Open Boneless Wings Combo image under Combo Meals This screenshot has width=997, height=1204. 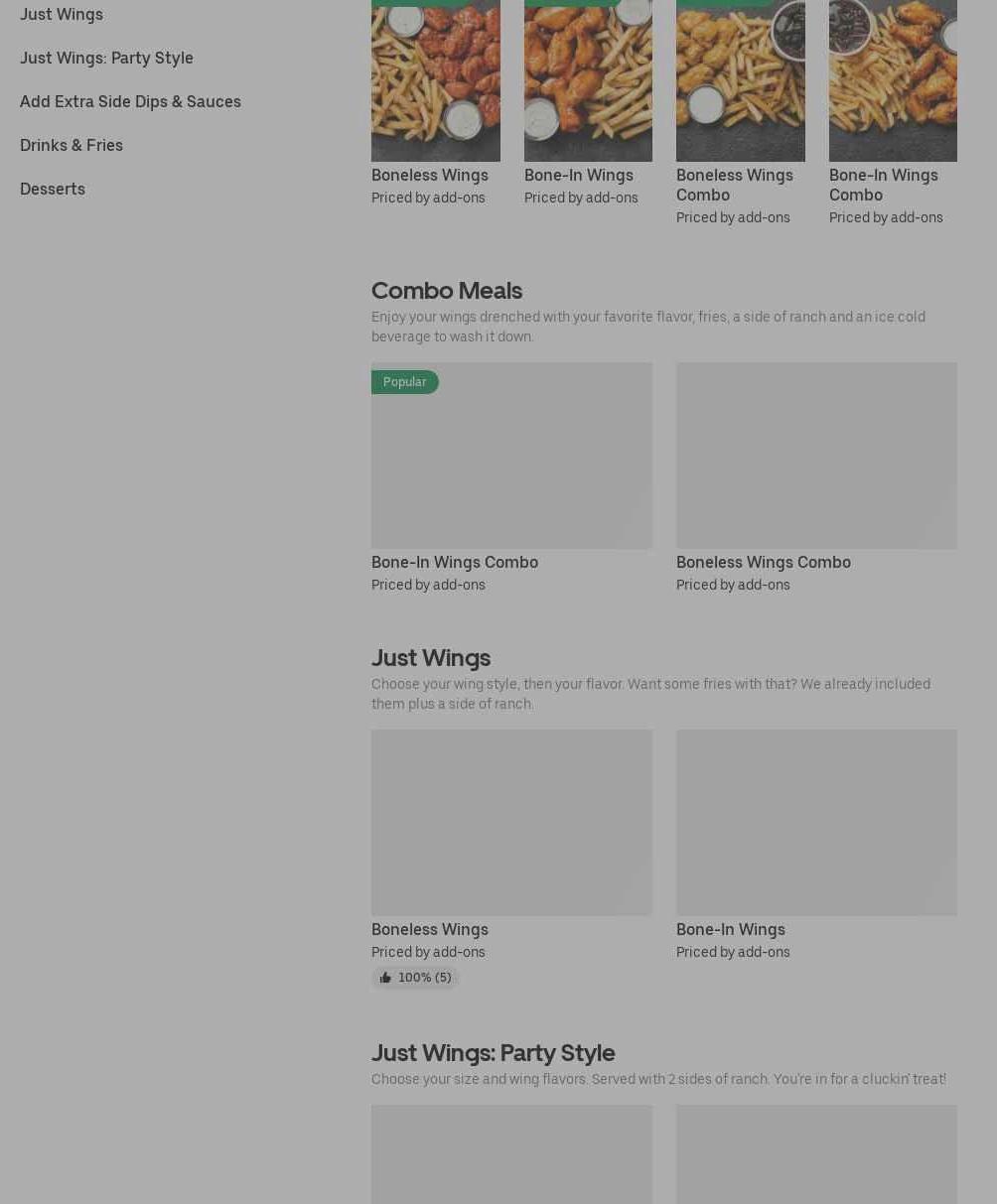(x=816, y=456)
